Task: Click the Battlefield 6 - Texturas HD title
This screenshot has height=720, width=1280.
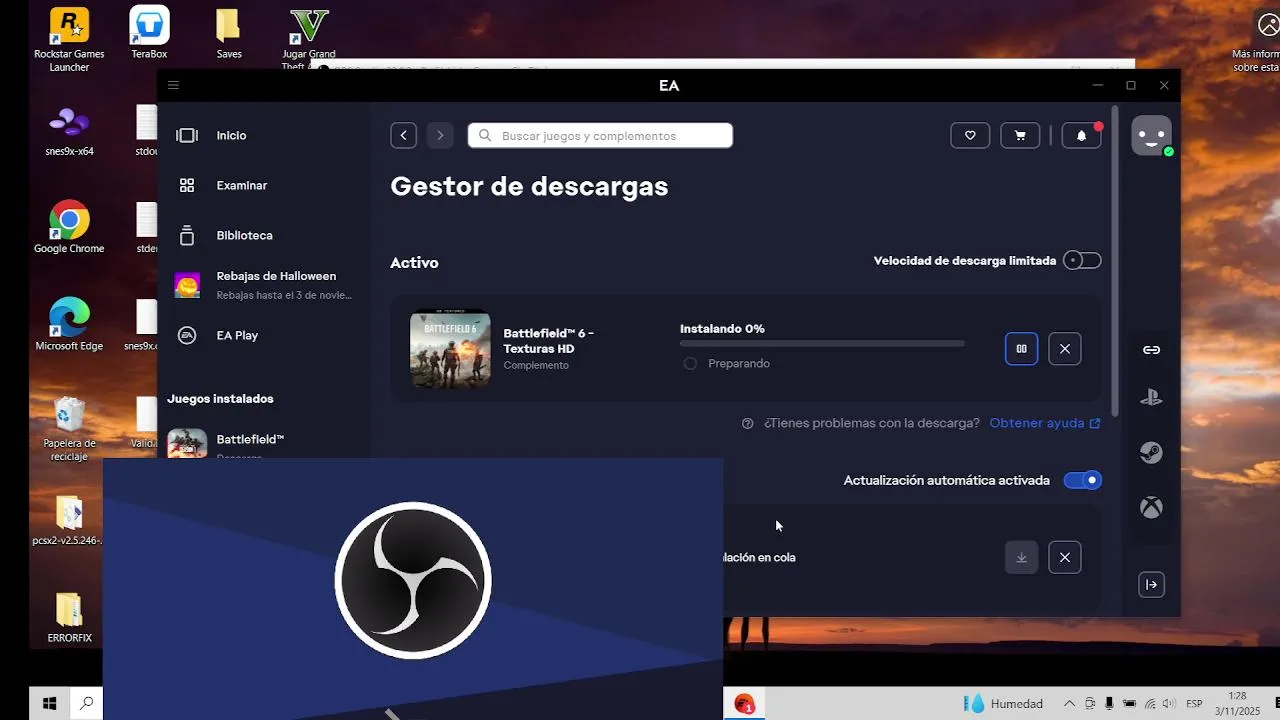Action: 548,340
